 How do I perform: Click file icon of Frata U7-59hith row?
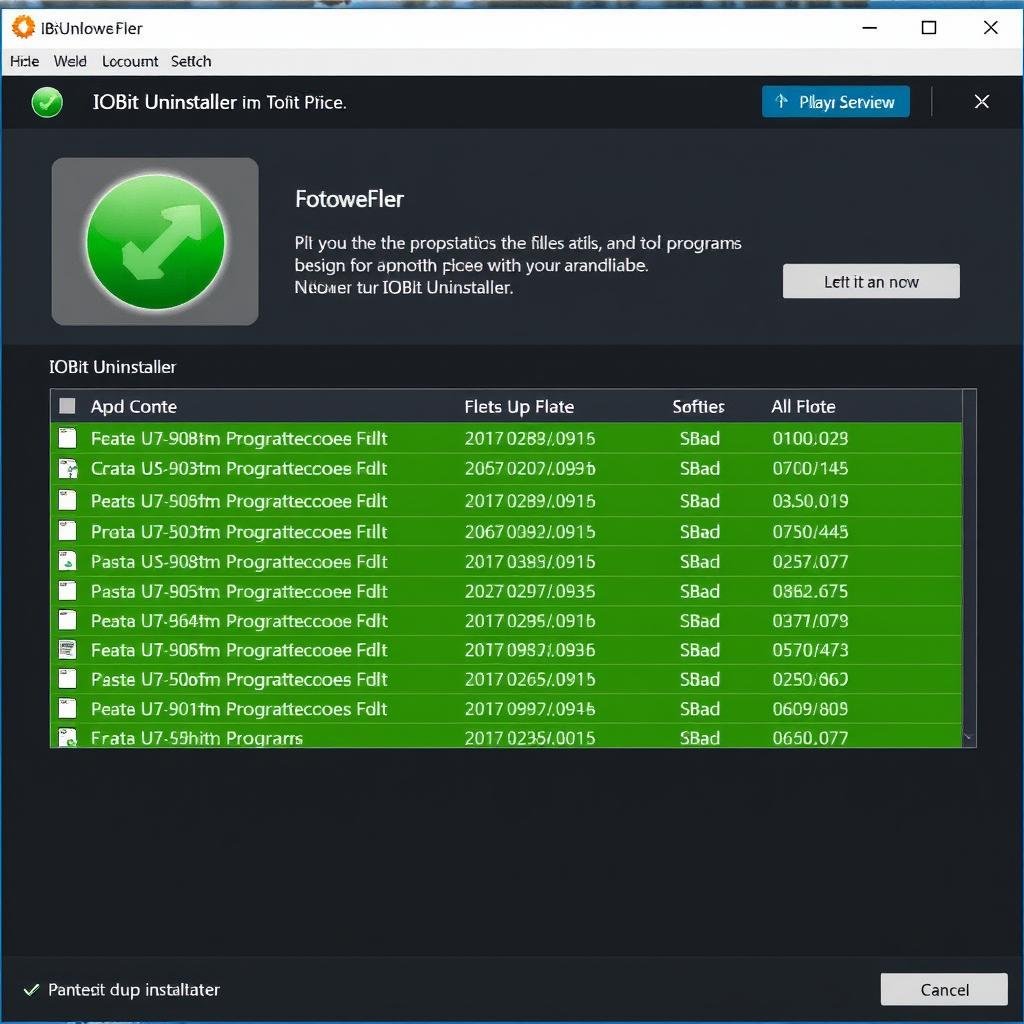[67, 737]
